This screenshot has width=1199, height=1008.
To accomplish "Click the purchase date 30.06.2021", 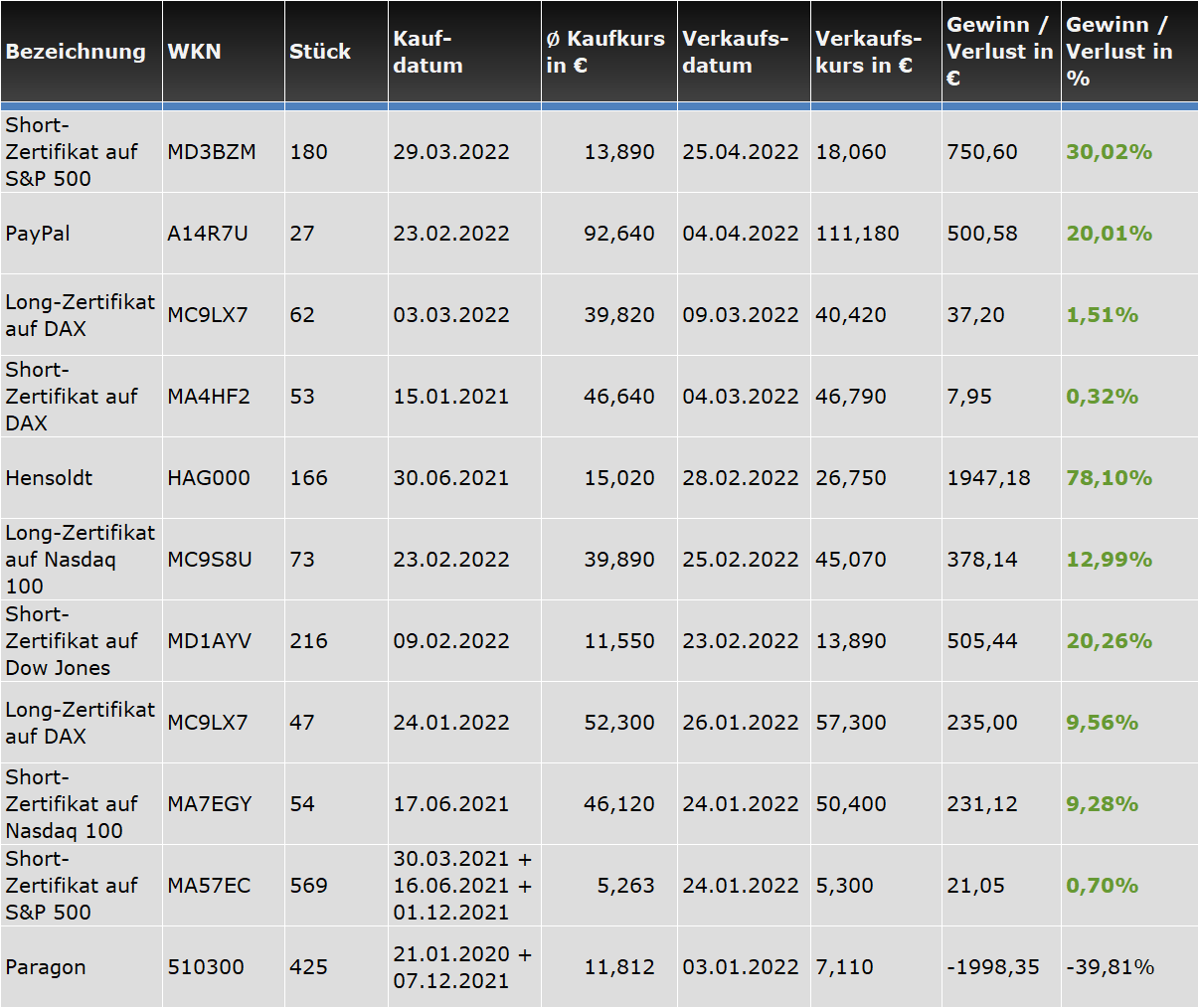I will [x=450, y=478].
